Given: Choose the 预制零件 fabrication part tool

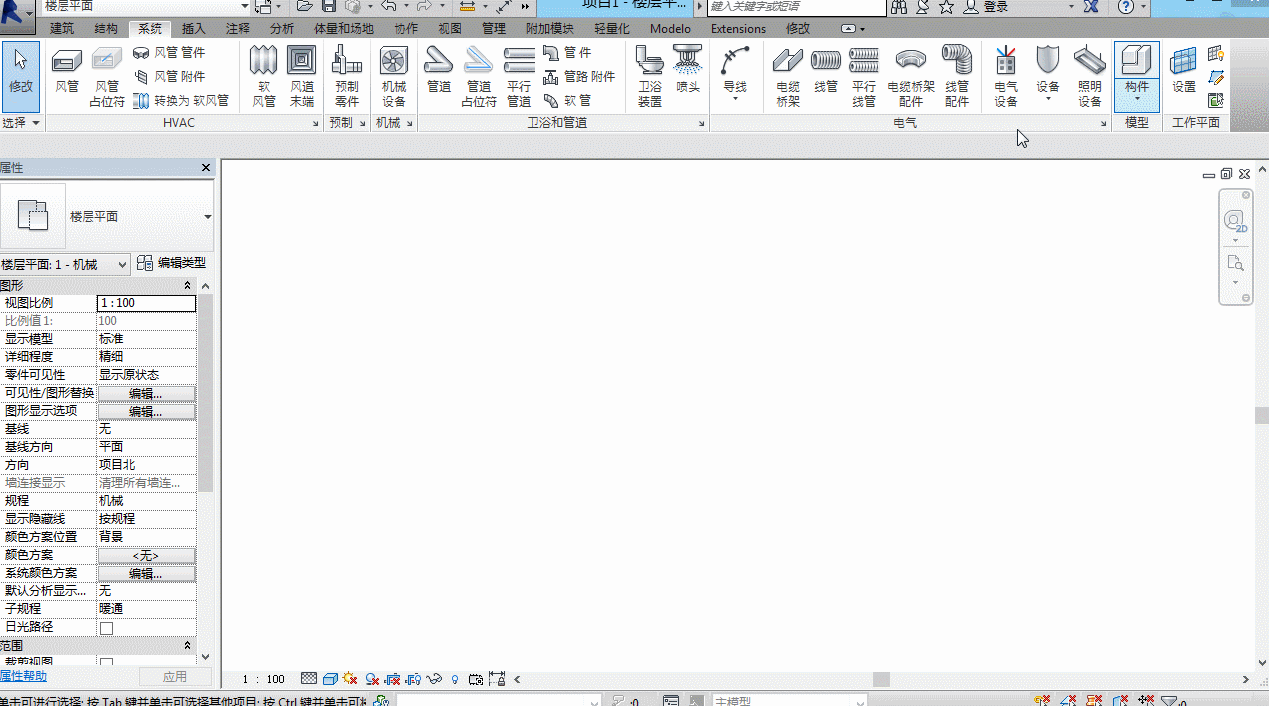Looking at the screenshot, I should (347, 76).
